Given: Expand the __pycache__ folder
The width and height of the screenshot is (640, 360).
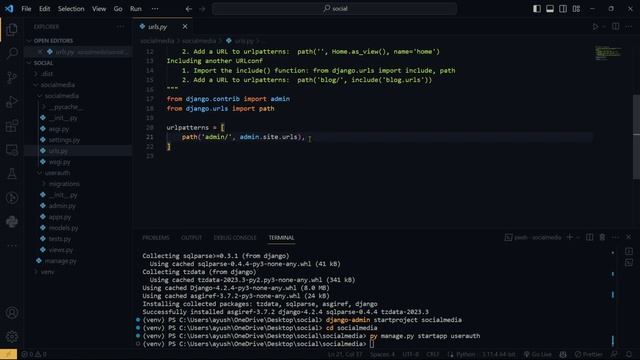Looking at the screenshot, I should (65, 107).
